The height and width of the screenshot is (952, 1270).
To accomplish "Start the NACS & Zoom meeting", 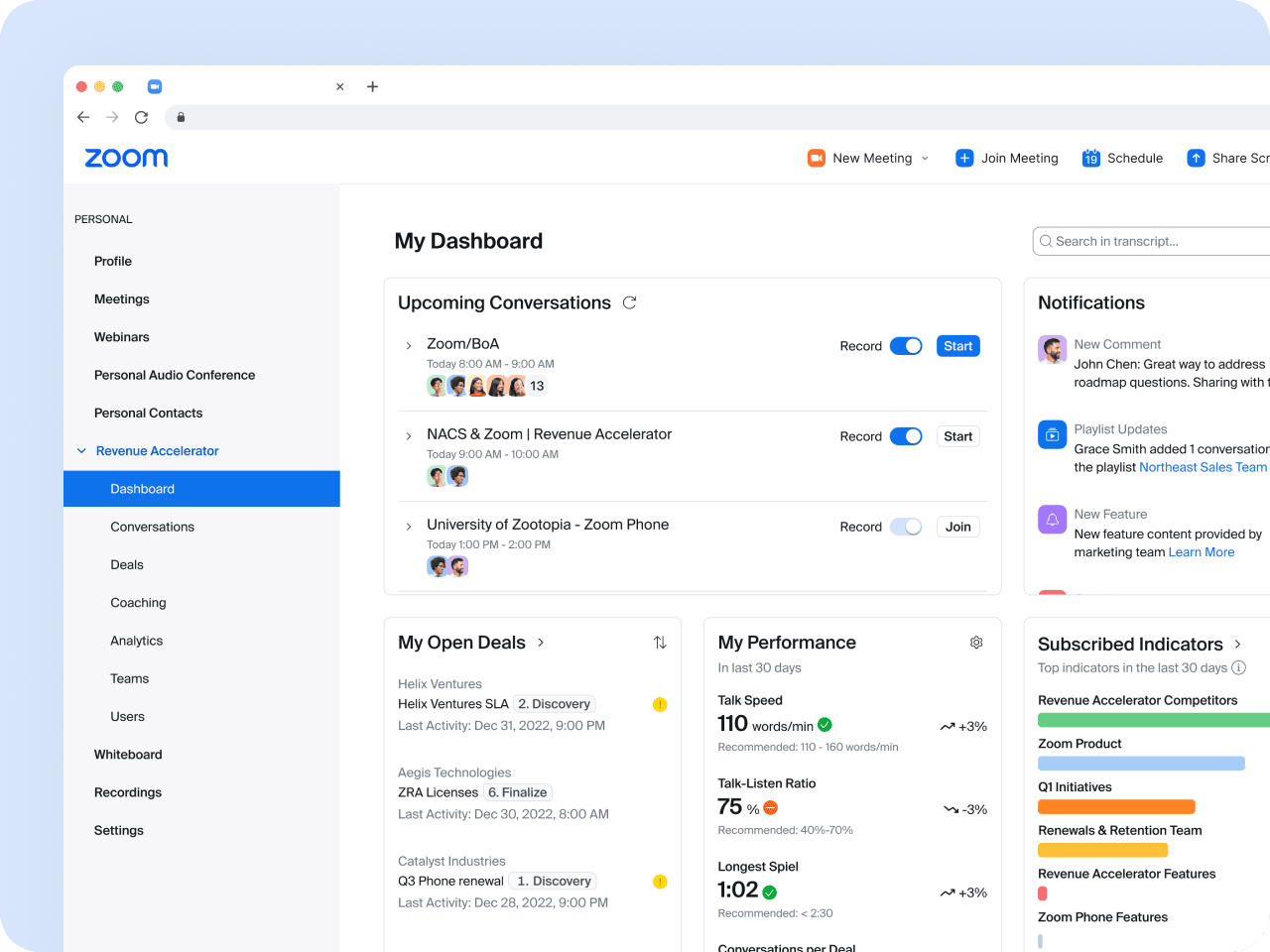I will click(958, 436).
